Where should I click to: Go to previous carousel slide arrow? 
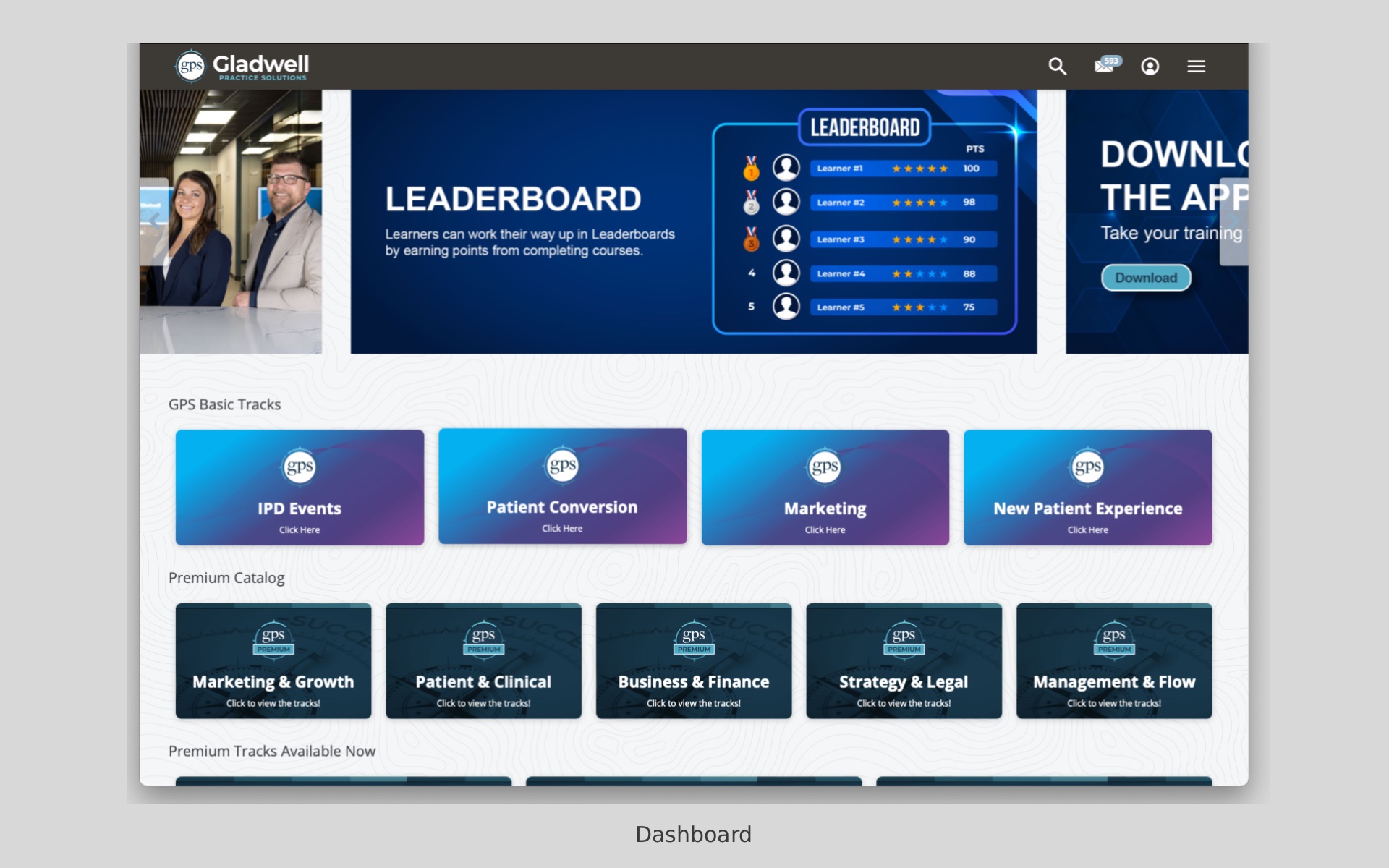(x=154, y=221)
